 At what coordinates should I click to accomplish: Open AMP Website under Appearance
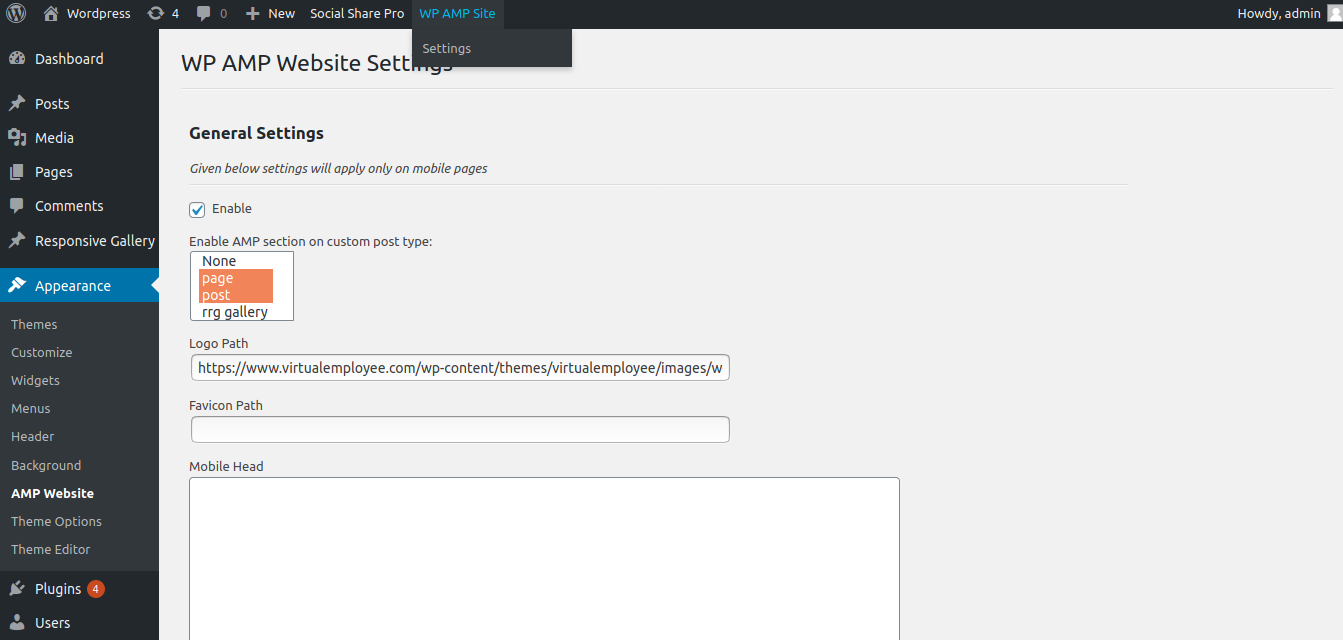click(x=53, y=493)
